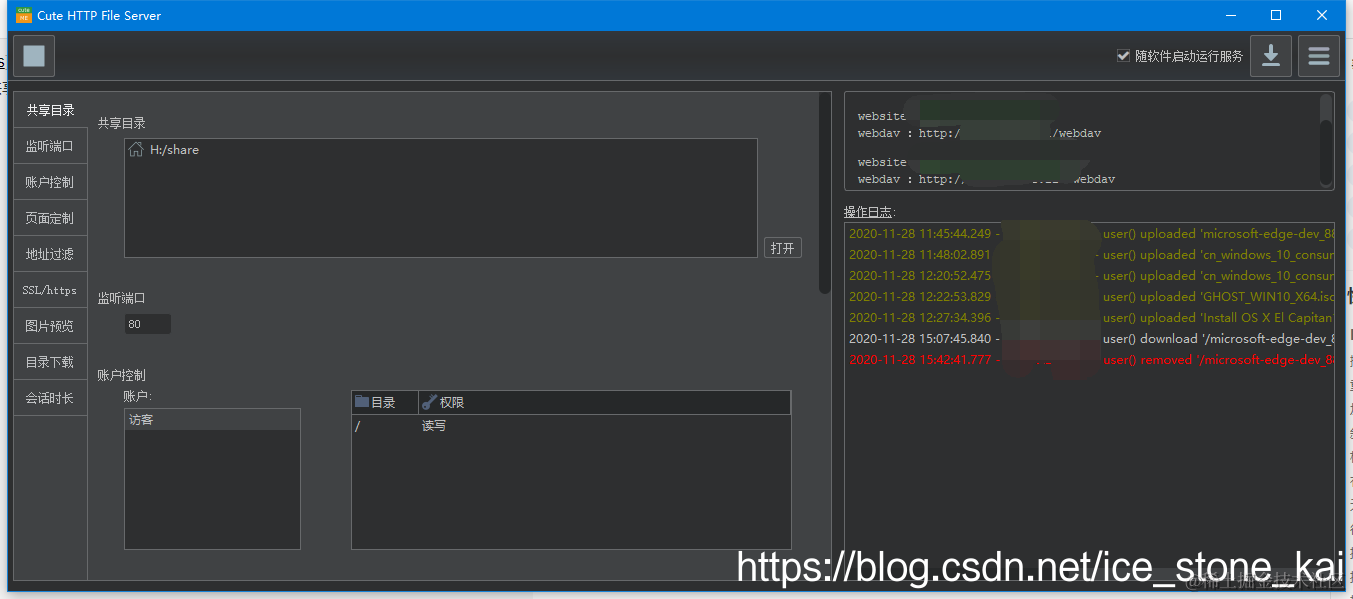Select the 访客 account in list
The image size is (1353, 599).
(x=212, y=420)
